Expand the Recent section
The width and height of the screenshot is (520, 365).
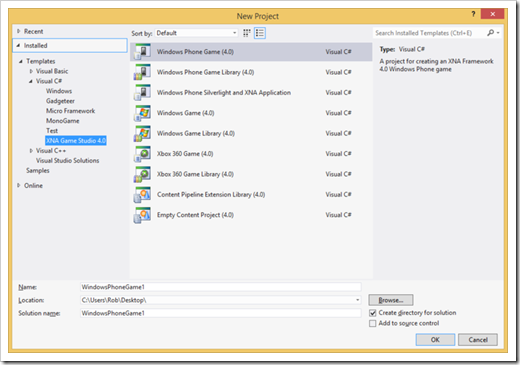coord(19,31)
